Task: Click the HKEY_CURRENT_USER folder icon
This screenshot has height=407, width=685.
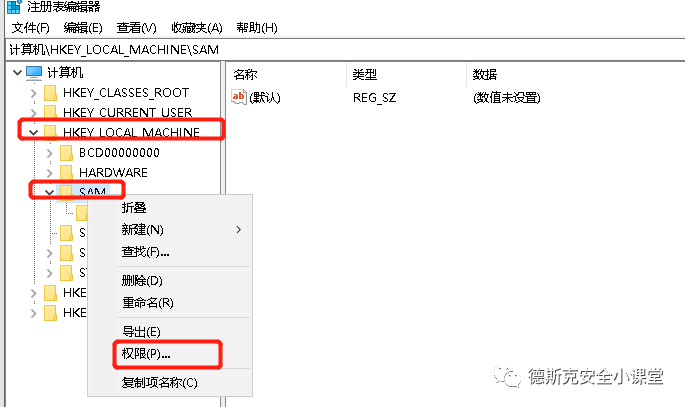Action: point(50,113)
